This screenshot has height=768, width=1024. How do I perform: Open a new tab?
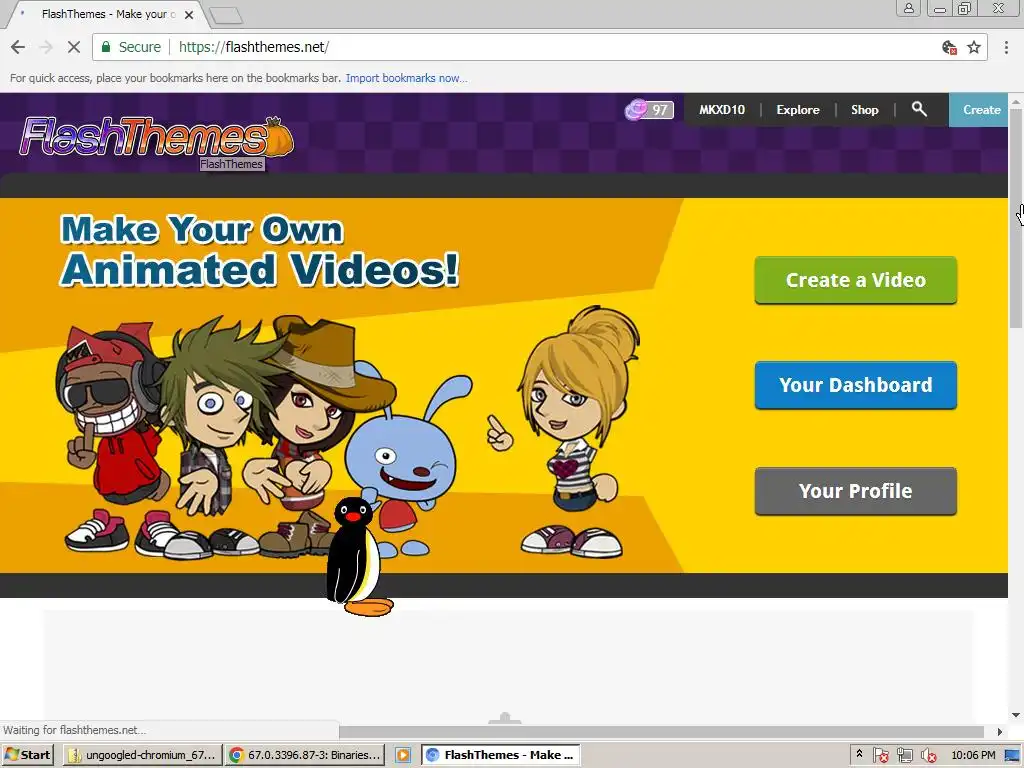226,15
